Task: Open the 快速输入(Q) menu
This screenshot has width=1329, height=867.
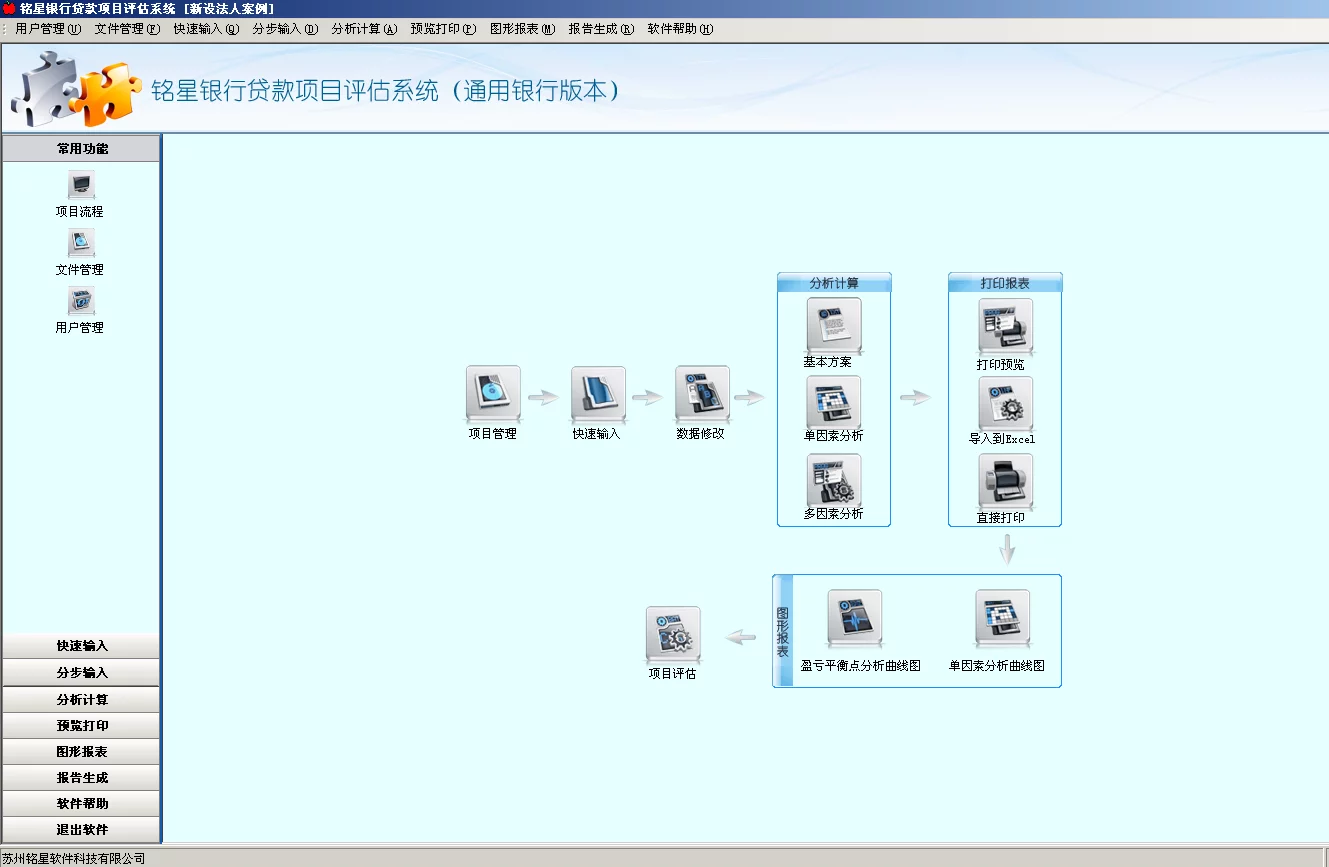Action: (x=206, y=29)
